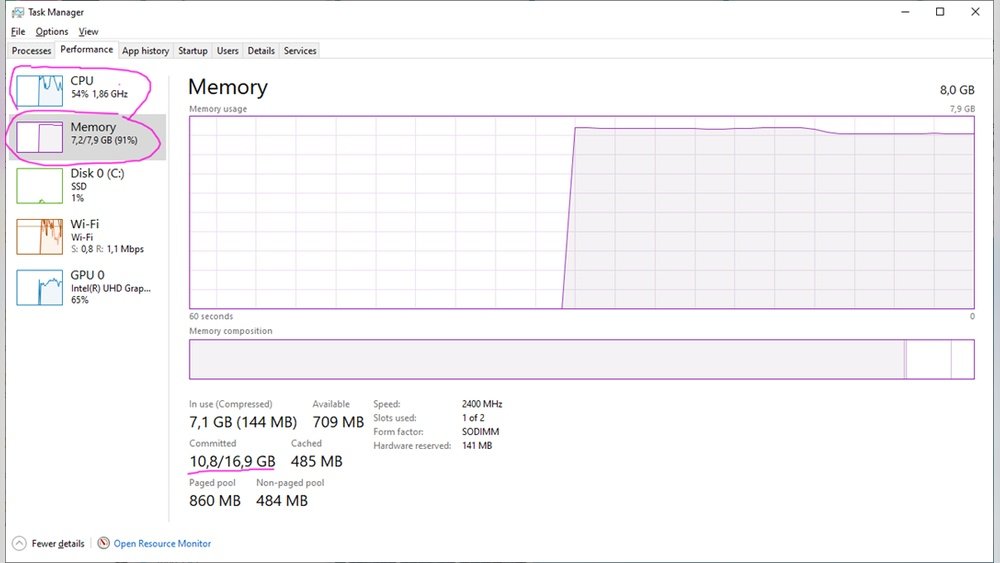Switch to the Processes tab

[x=31, y=51]
